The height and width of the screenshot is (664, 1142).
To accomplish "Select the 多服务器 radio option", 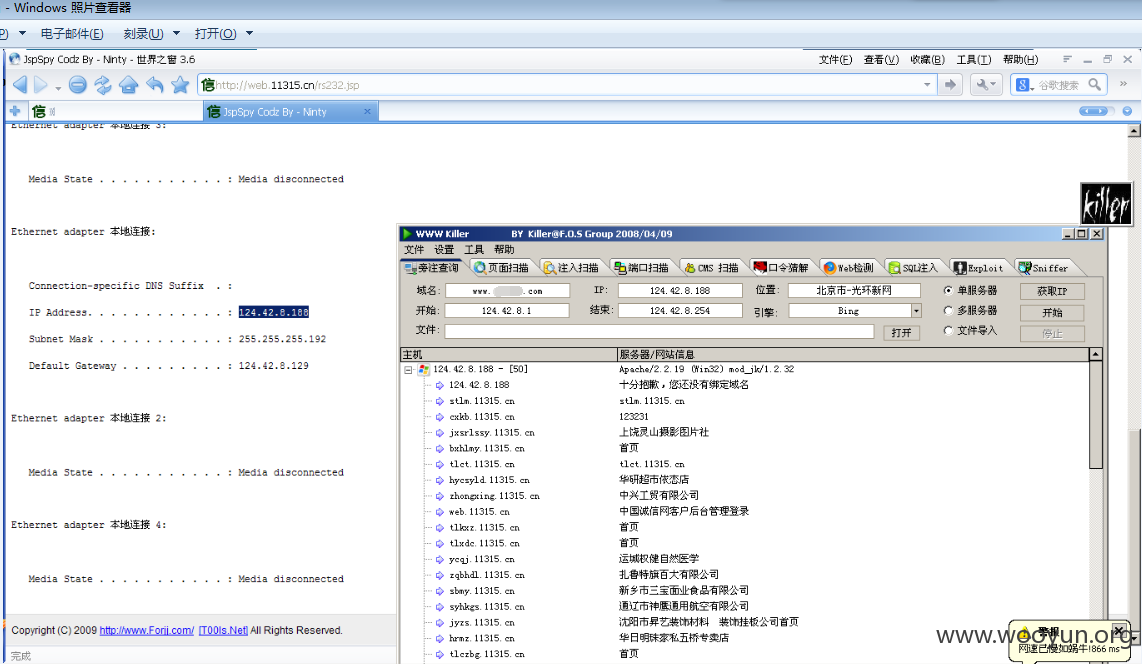I will click(970, 311).
